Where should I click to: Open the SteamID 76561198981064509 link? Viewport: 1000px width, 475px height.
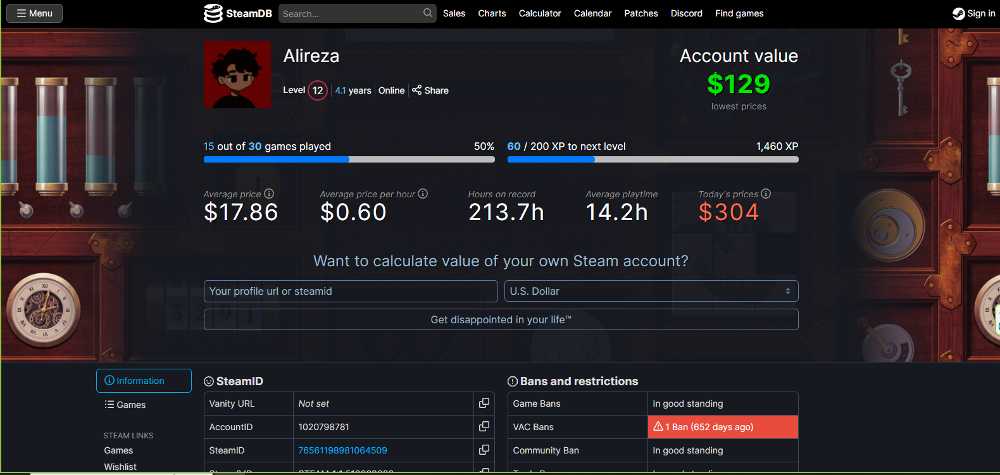coord(342,450)
